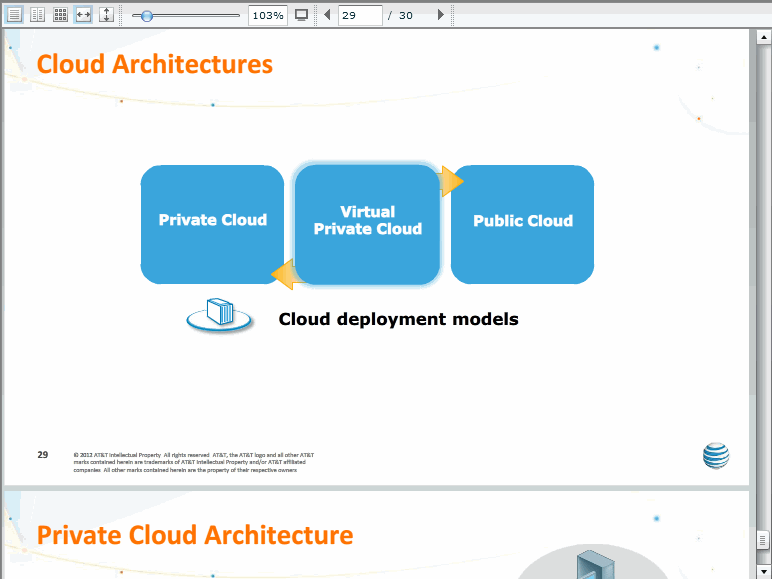772x579 pixels.
Task: Click the orange arrow pointing to Public Cloud
Action: [451, 181]
